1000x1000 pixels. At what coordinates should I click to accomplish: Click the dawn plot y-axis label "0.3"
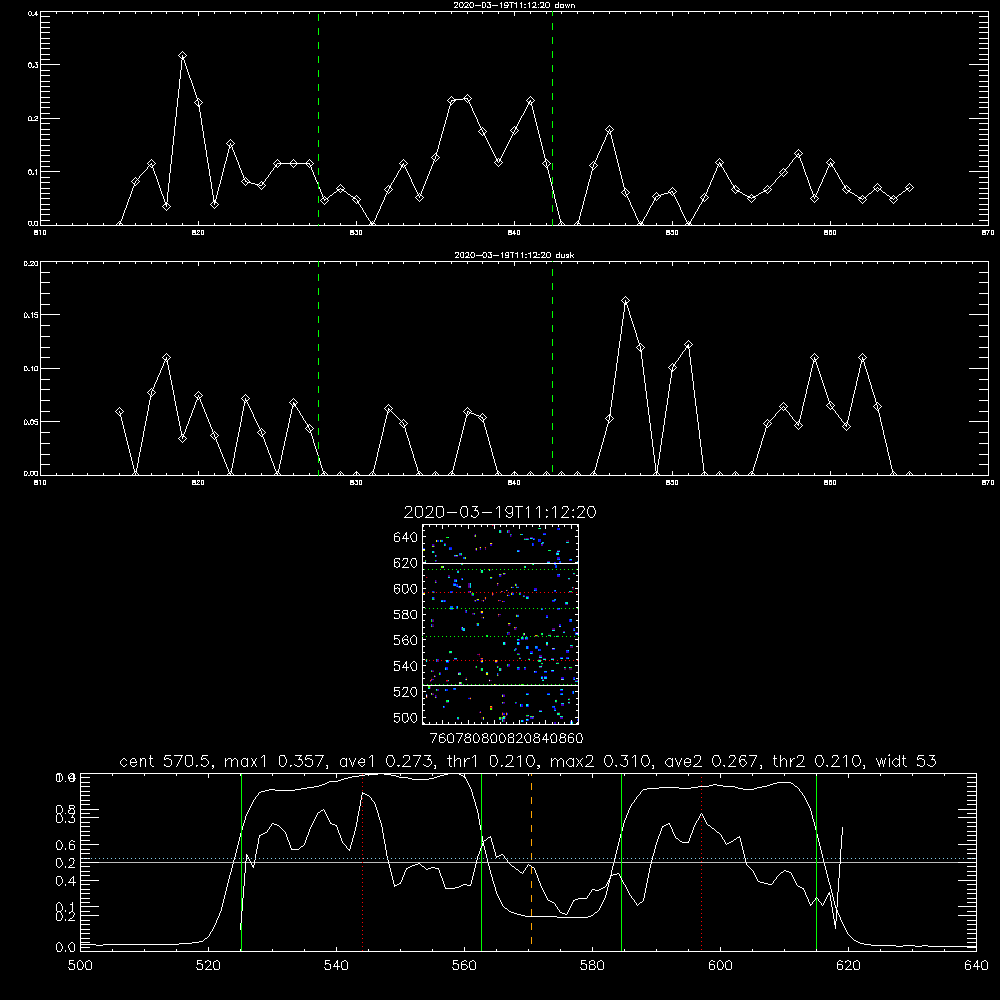point(34,65)
